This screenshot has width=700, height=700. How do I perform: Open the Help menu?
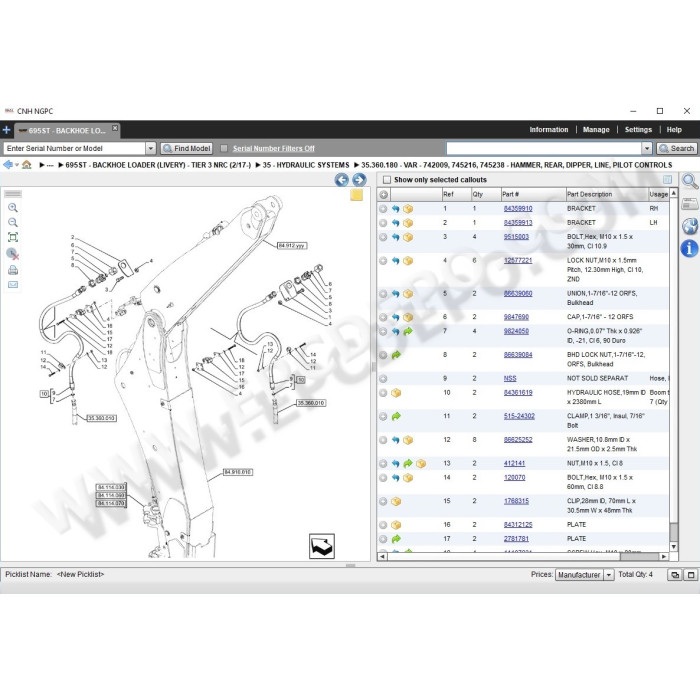click(x=674, y=129)
